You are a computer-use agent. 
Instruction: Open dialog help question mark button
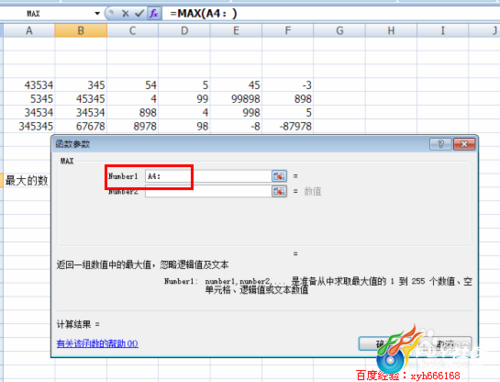[x=440, y=144]
